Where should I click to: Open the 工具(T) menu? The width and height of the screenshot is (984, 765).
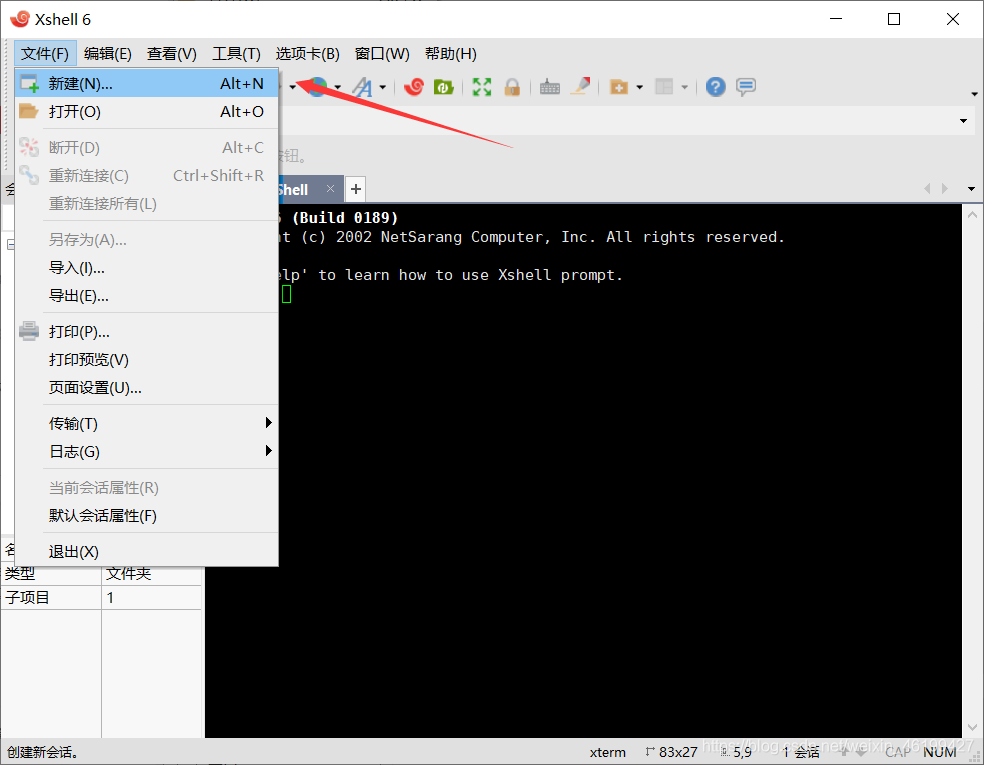237,54
